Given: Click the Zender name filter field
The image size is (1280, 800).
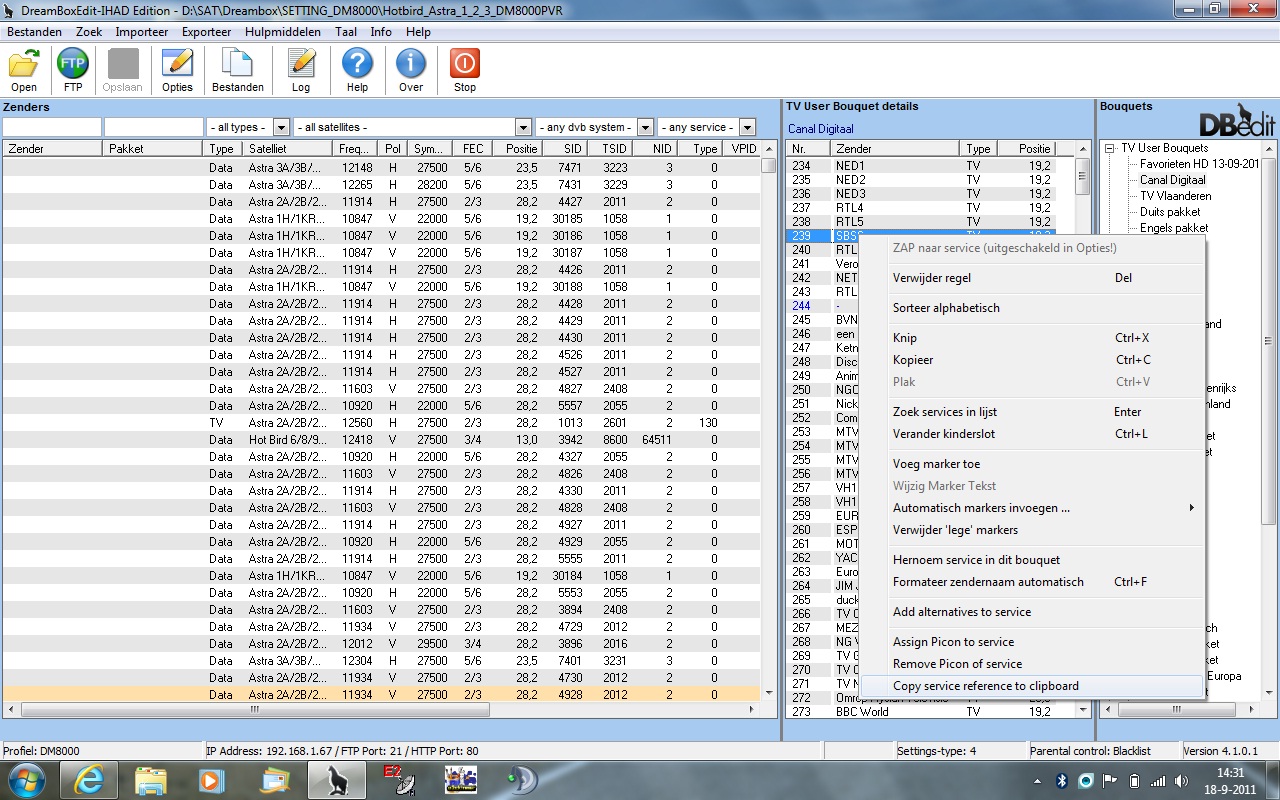Looking at the screenshot, I should (52, 128).
